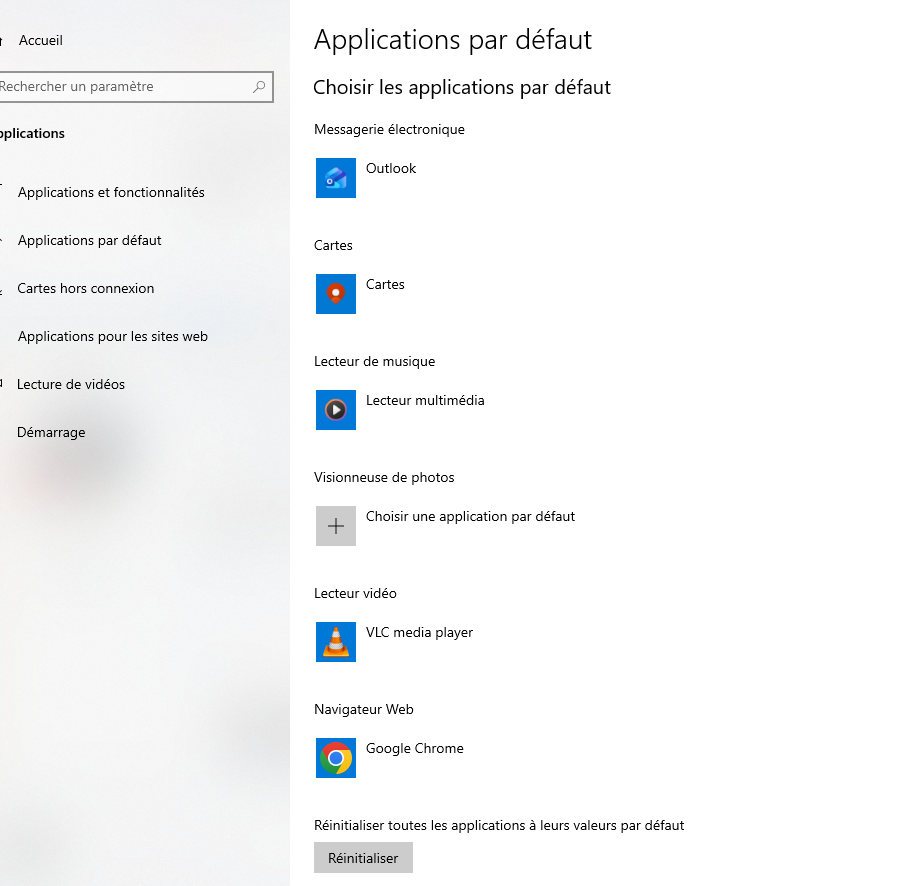Image resolution: width=913 pixels, height=886 pixels.
Task: Click the Google Chrome icon
Action: (336, 758)
